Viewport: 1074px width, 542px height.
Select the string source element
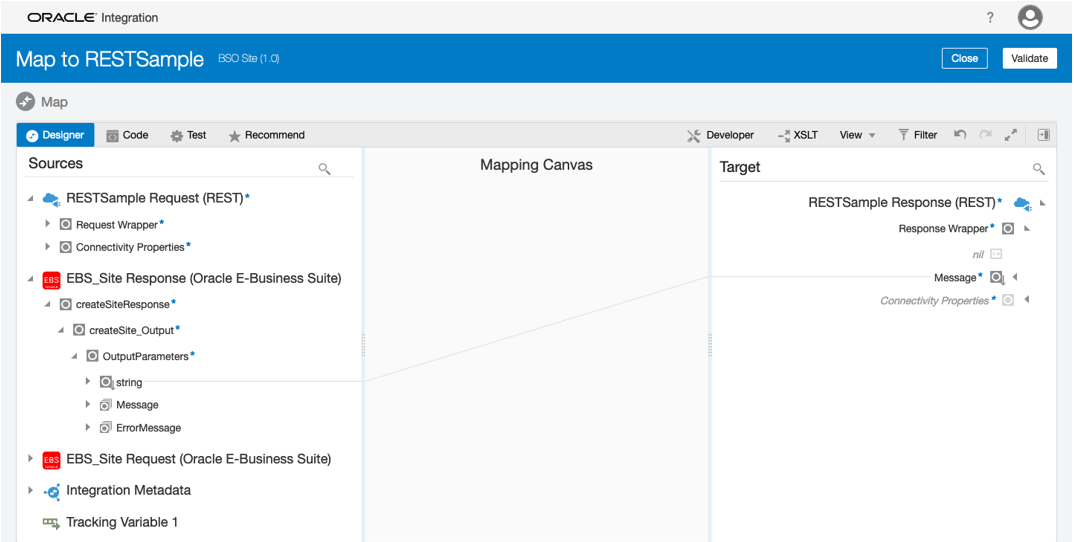(x=129, y=382)
